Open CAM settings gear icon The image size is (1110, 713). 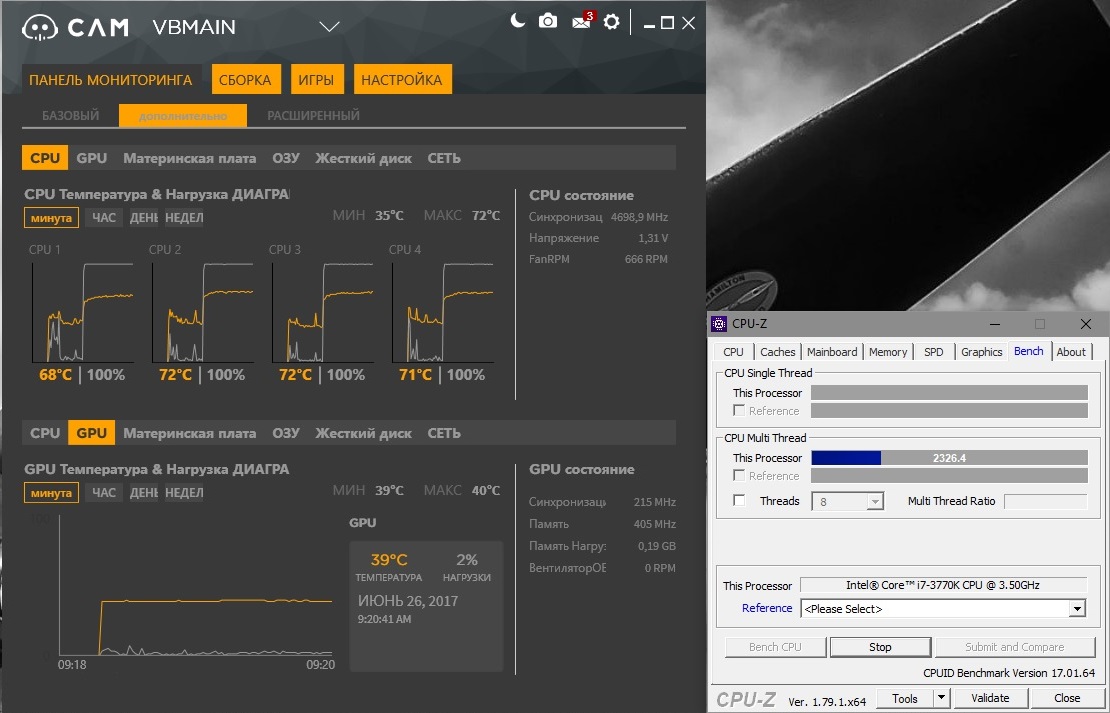(x=612, y=22)
